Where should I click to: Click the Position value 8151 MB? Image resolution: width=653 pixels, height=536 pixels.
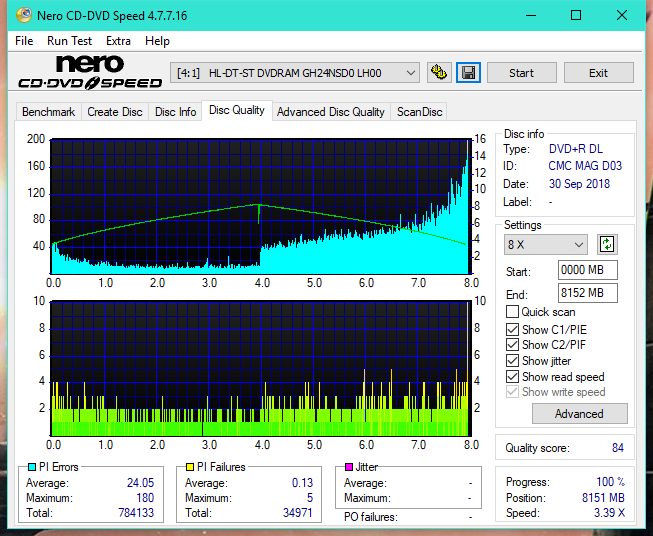click(603, 498)
